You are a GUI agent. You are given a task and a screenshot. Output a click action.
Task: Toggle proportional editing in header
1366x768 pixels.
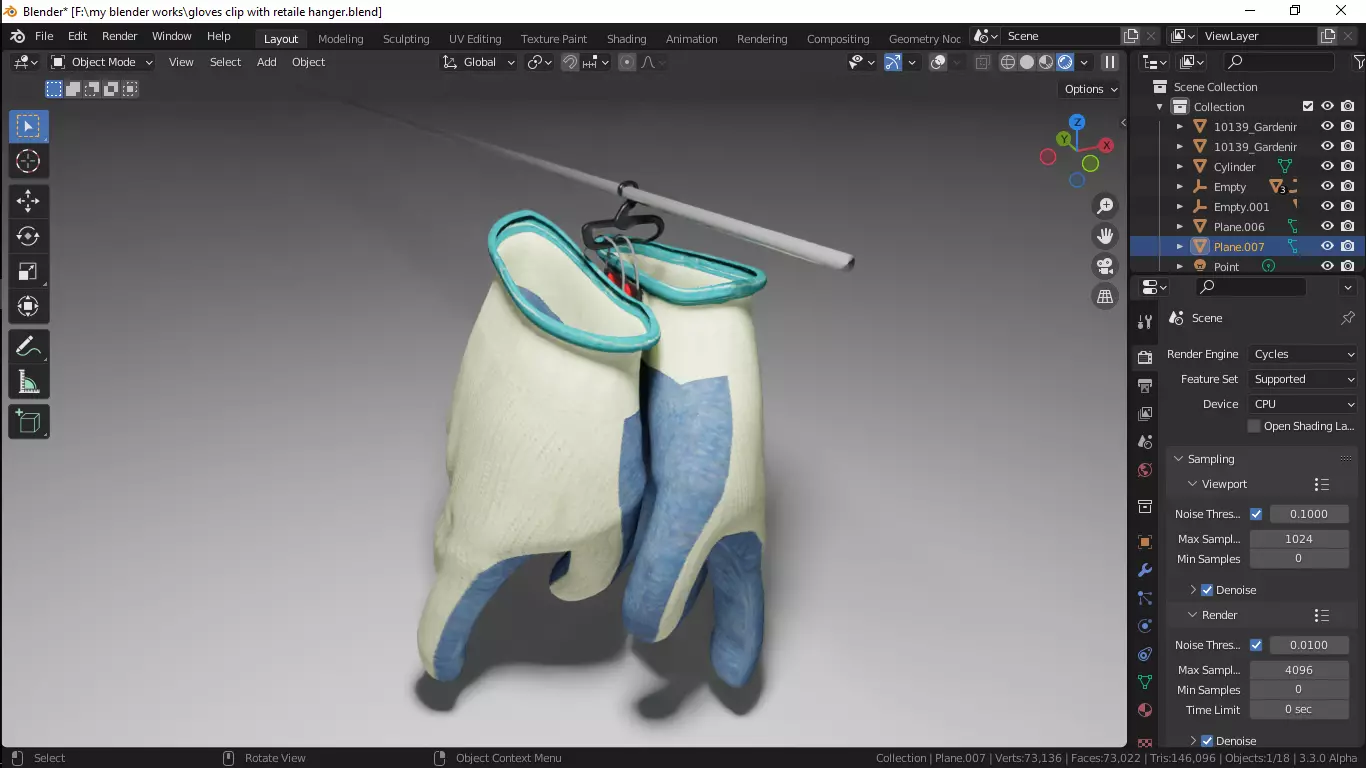(627, 62)
